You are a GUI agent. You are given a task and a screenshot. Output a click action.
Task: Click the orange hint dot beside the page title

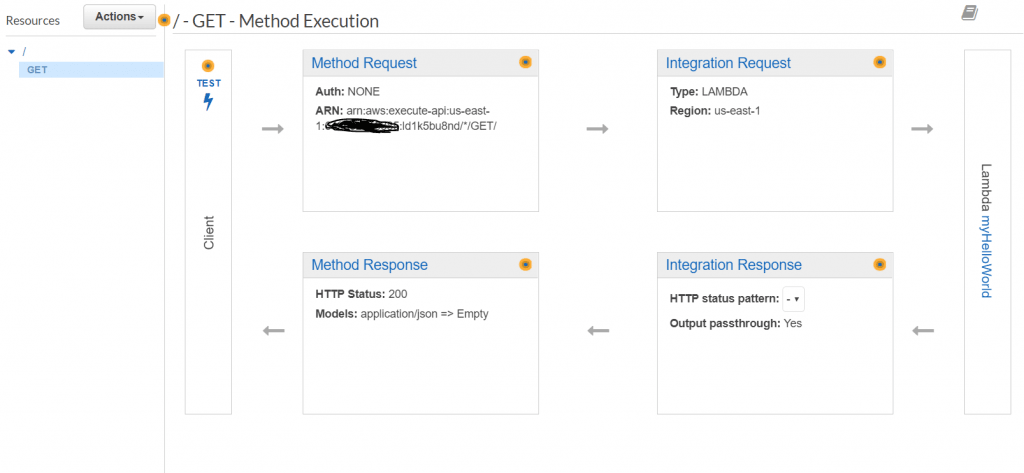click(165, 20)
